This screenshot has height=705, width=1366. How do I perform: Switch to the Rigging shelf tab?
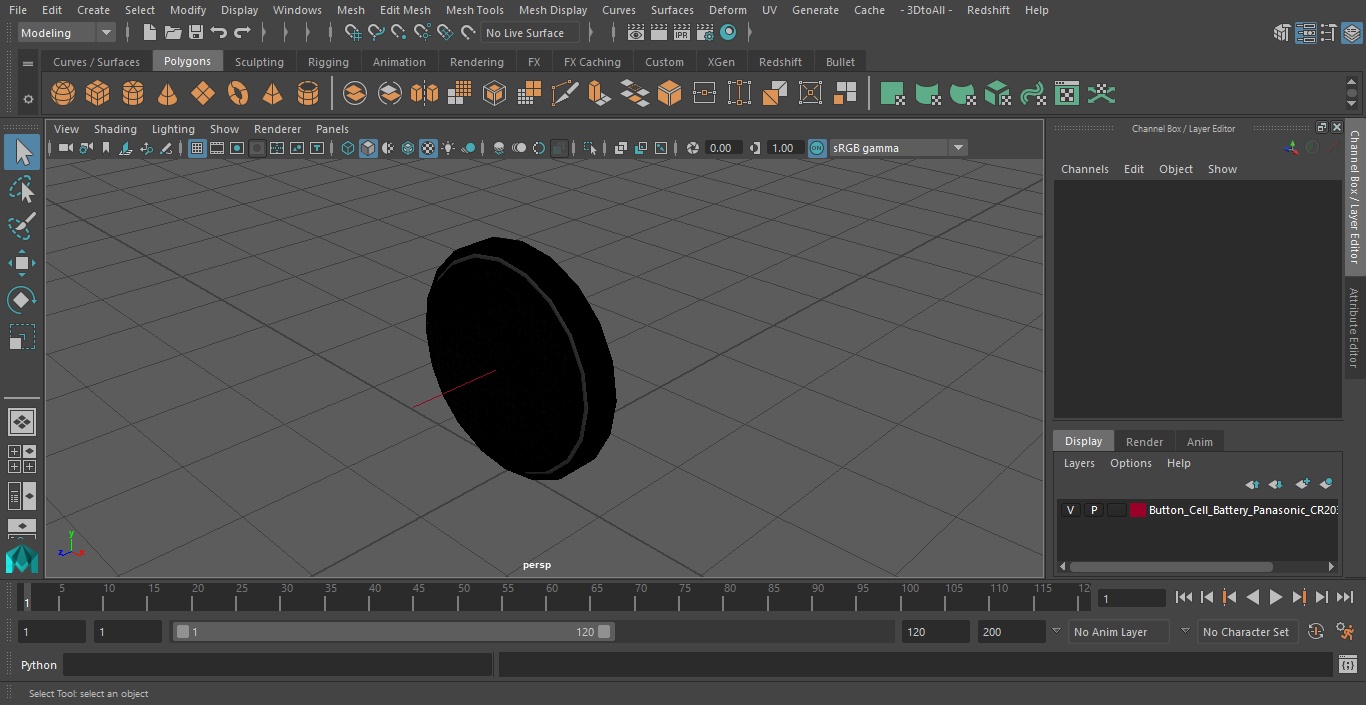pos(328,62)
